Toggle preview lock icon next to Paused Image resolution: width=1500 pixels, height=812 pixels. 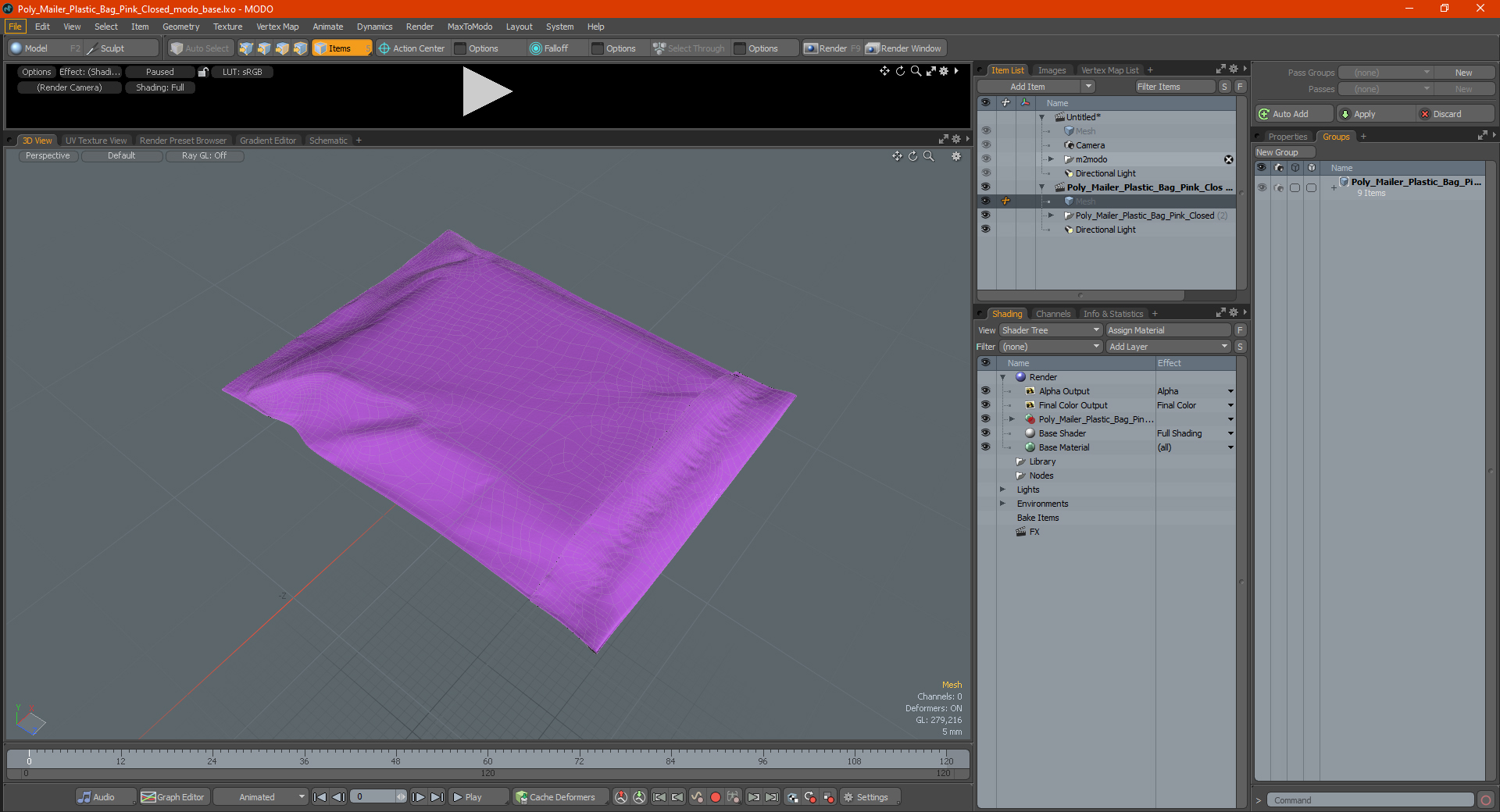202,72
